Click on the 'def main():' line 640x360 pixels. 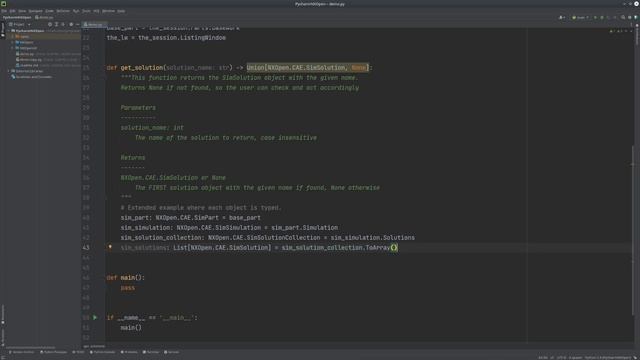tap(126, 278)
